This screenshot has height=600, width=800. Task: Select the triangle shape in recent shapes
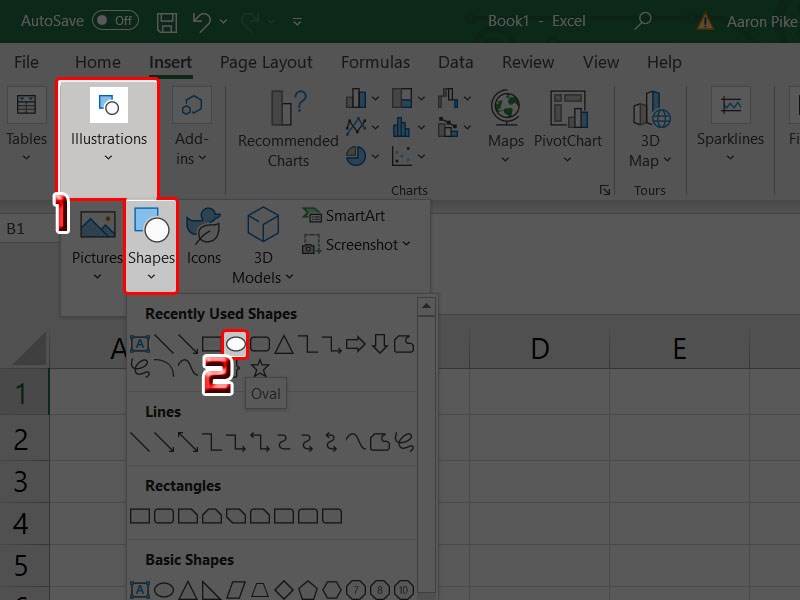(284, 345)
